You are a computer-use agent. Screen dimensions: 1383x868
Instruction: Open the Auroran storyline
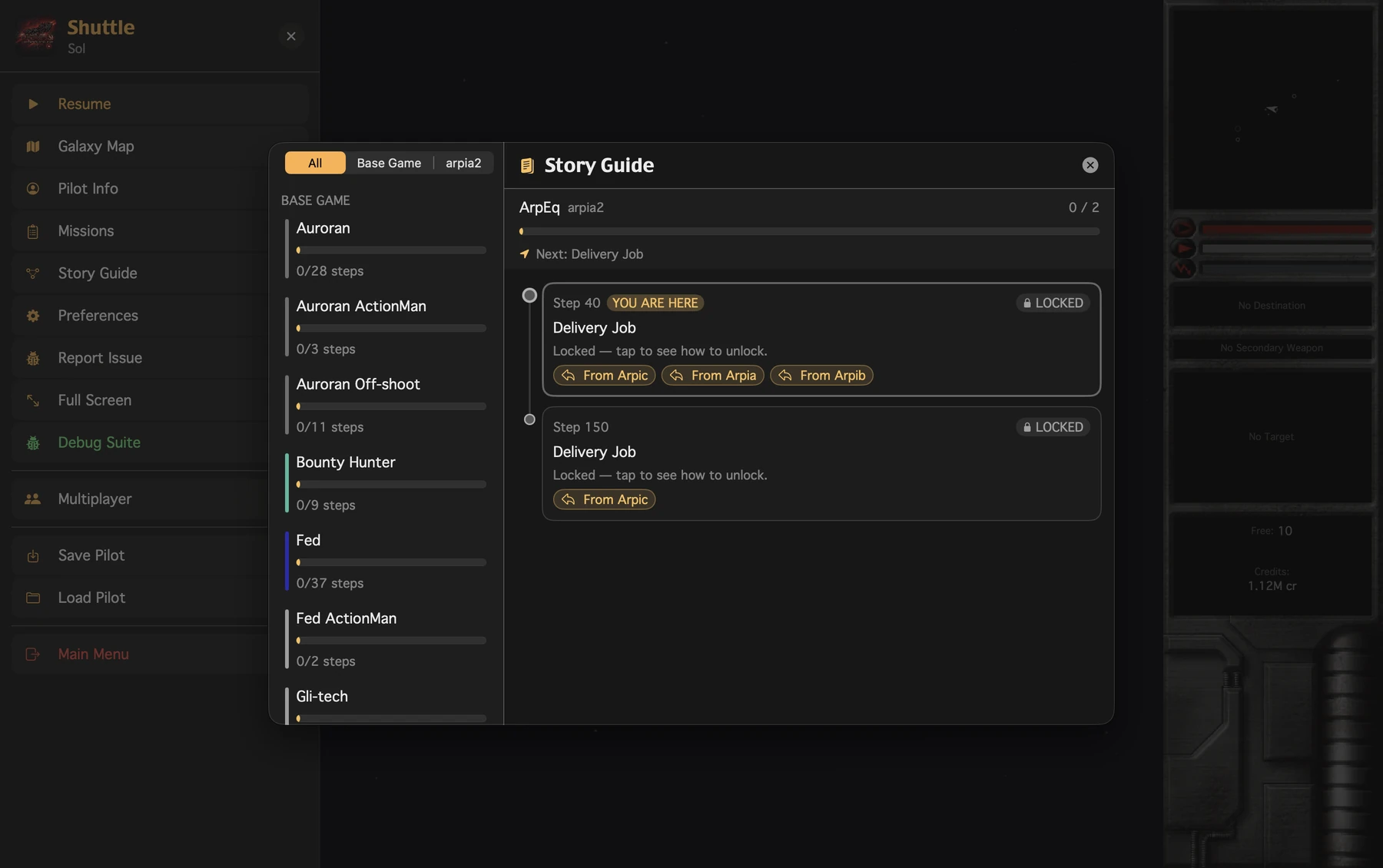point(386,249)
